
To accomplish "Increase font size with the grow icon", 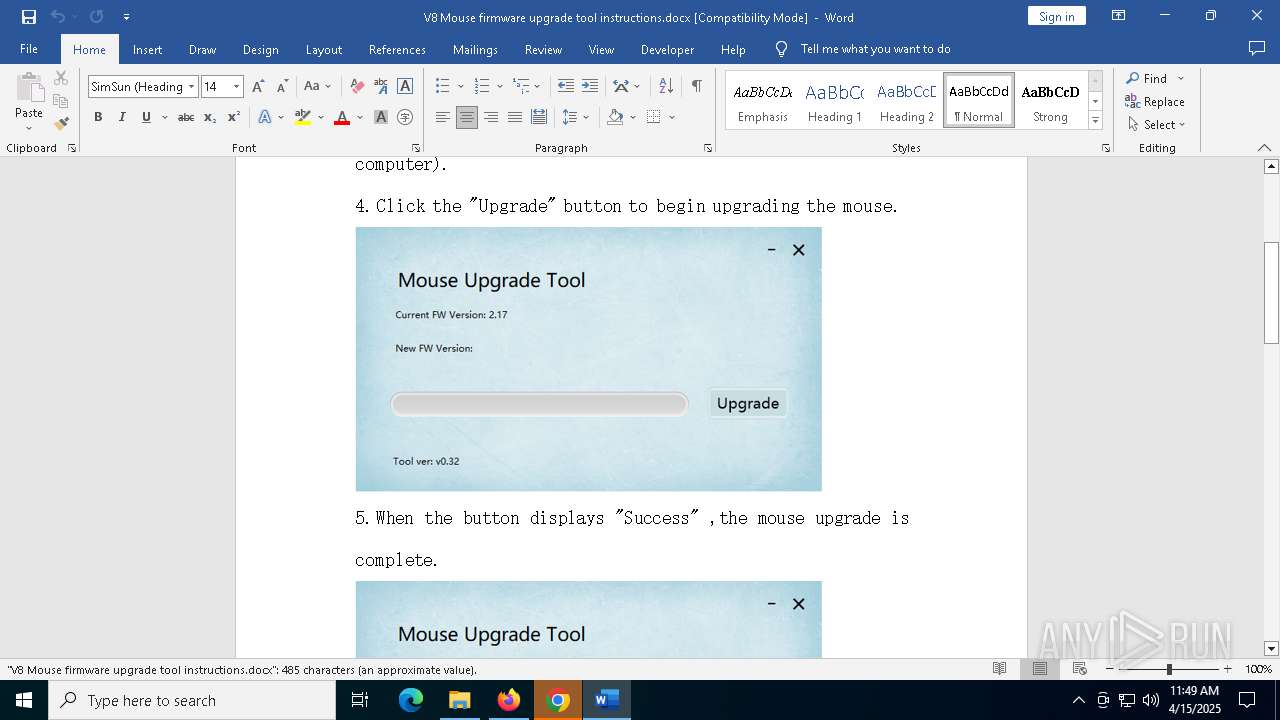I will 258,87.
